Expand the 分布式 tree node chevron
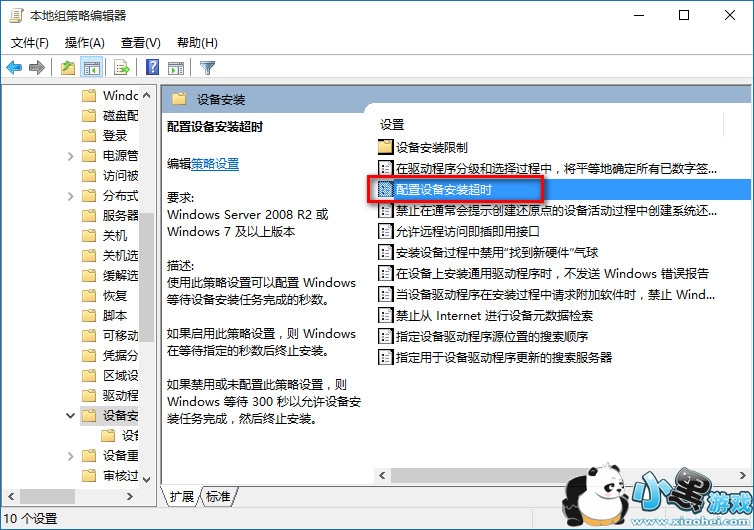The image size is (754, 530). pyautogui.click(x=70, y=196)
